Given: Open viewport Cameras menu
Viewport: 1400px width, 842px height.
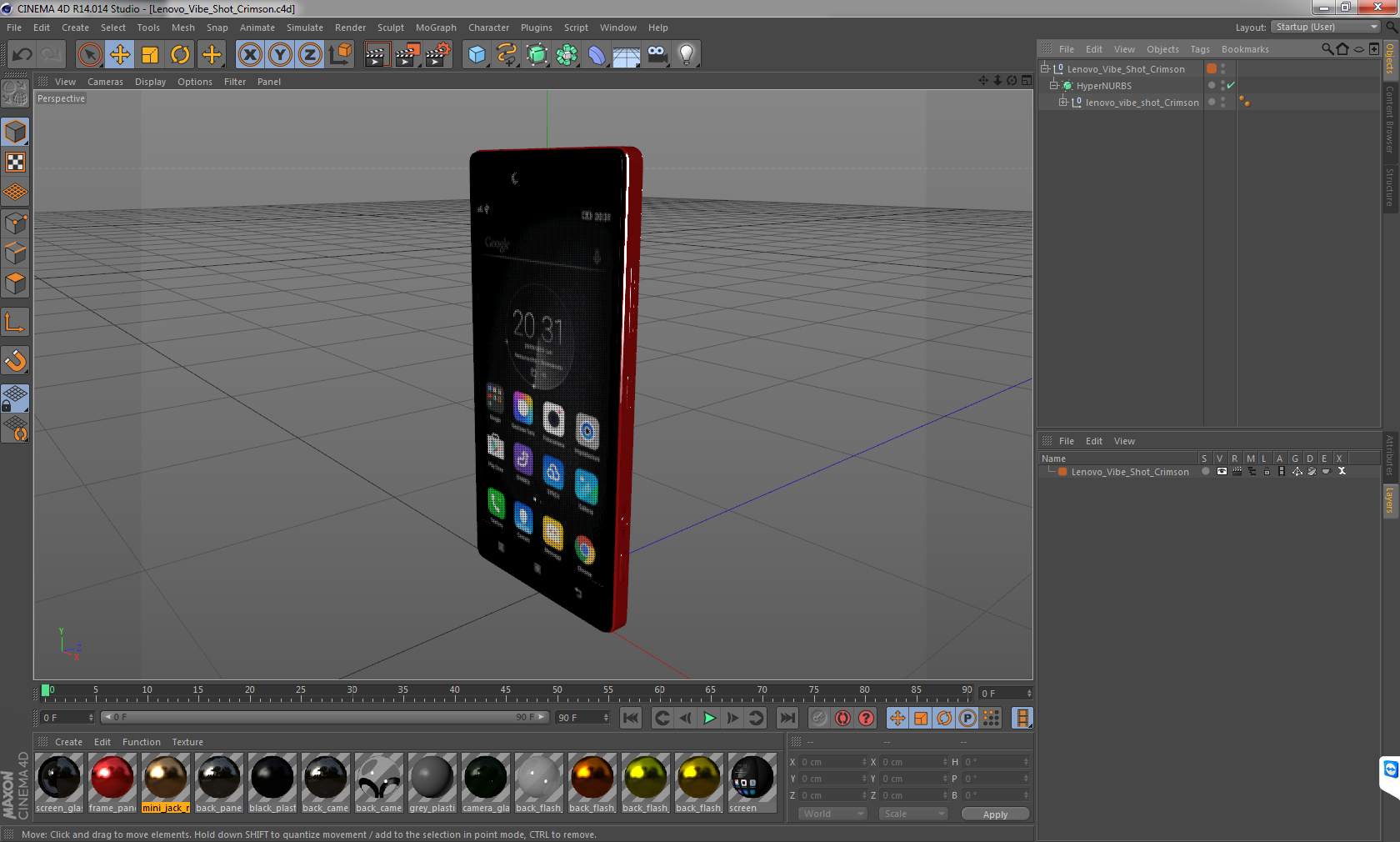Looking at the screenshot, I should point(105,82).
